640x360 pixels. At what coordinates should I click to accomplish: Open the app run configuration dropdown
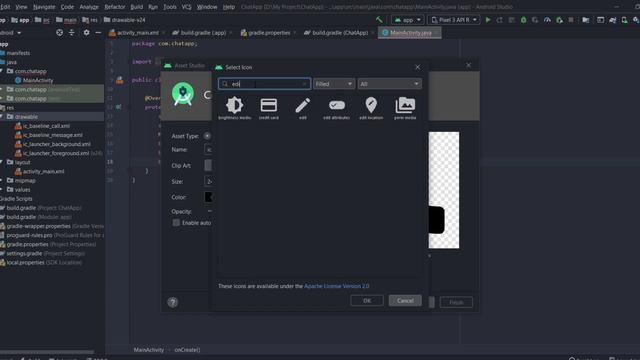pyautogui.click(x=407, y=20)
